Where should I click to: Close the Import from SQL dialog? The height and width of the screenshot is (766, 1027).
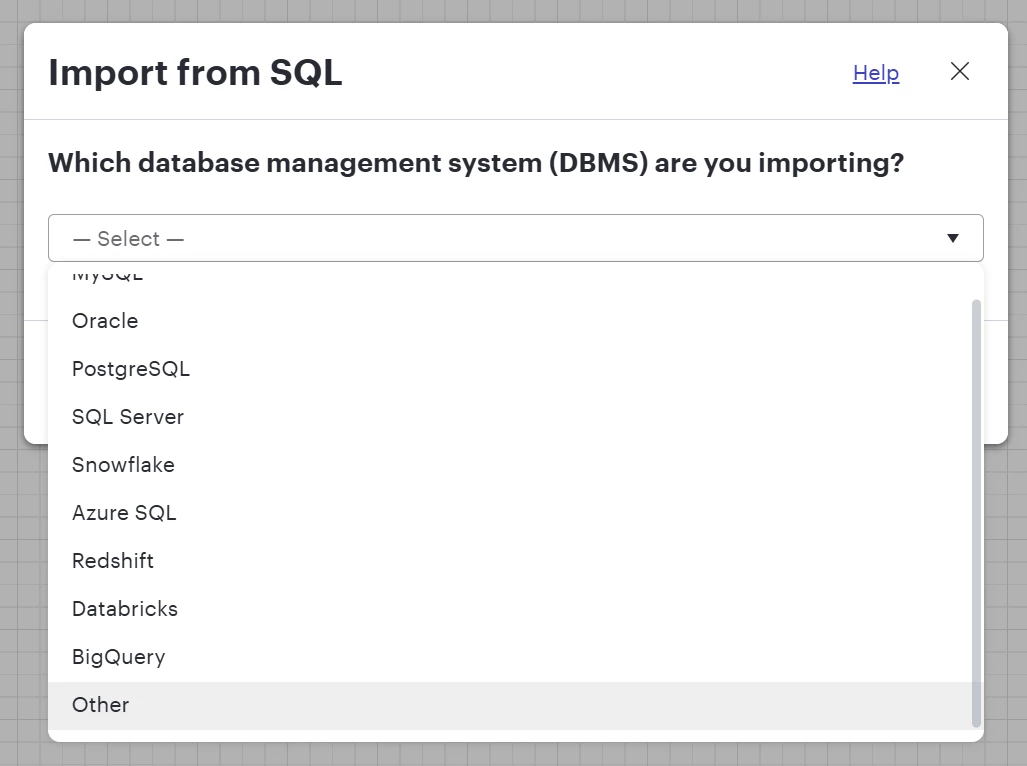tap(960, 72)
